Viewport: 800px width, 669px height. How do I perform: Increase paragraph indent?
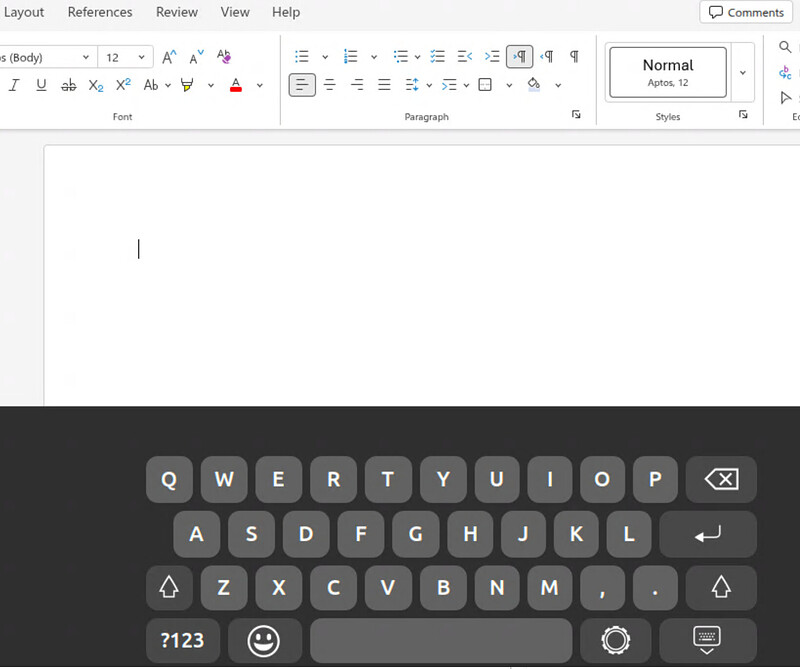(x=492, y=56)
